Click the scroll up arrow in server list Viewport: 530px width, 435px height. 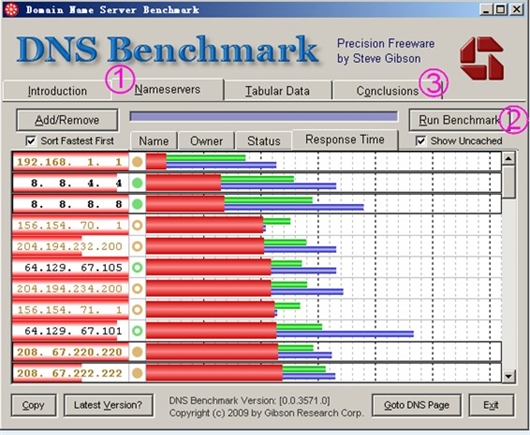point(509,158)
